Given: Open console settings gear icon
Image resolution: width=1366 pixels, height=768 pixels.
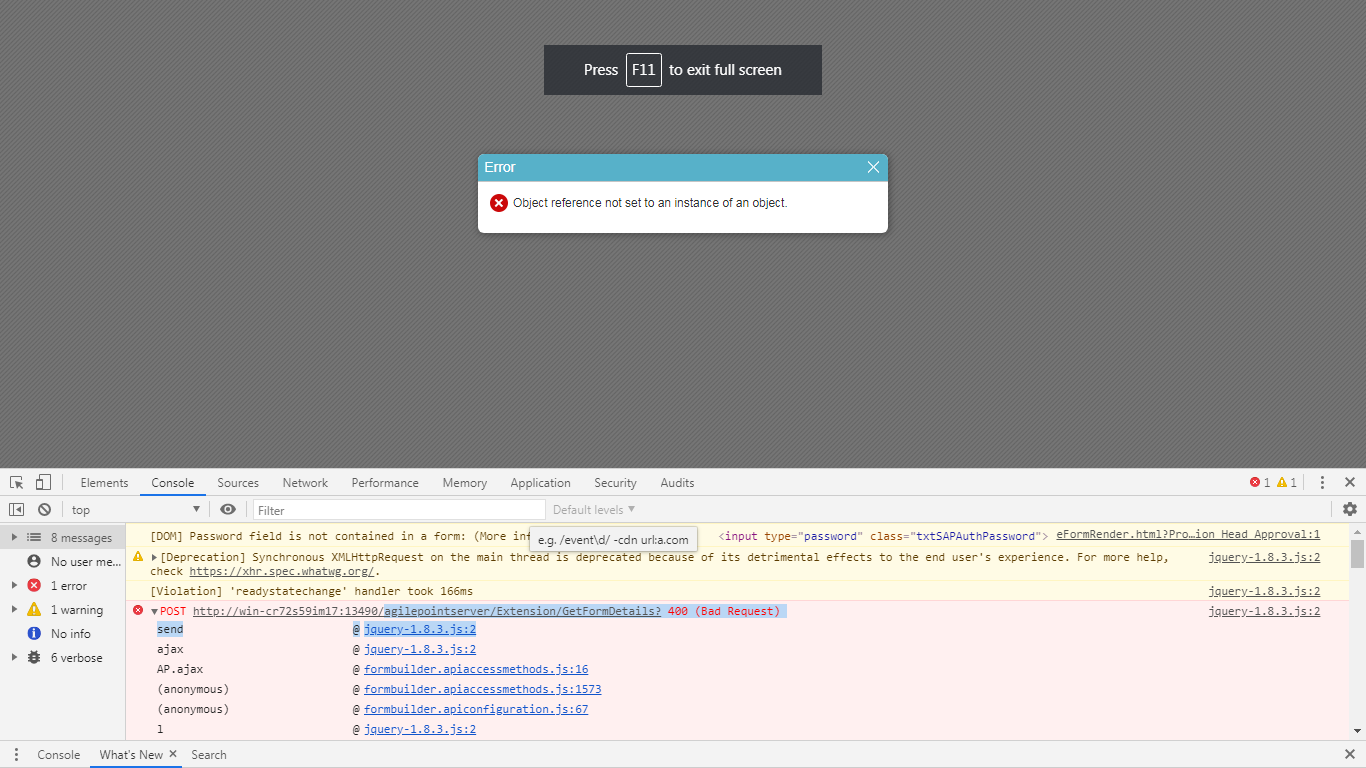Looking at the screenshot, I should (1349, 509).
